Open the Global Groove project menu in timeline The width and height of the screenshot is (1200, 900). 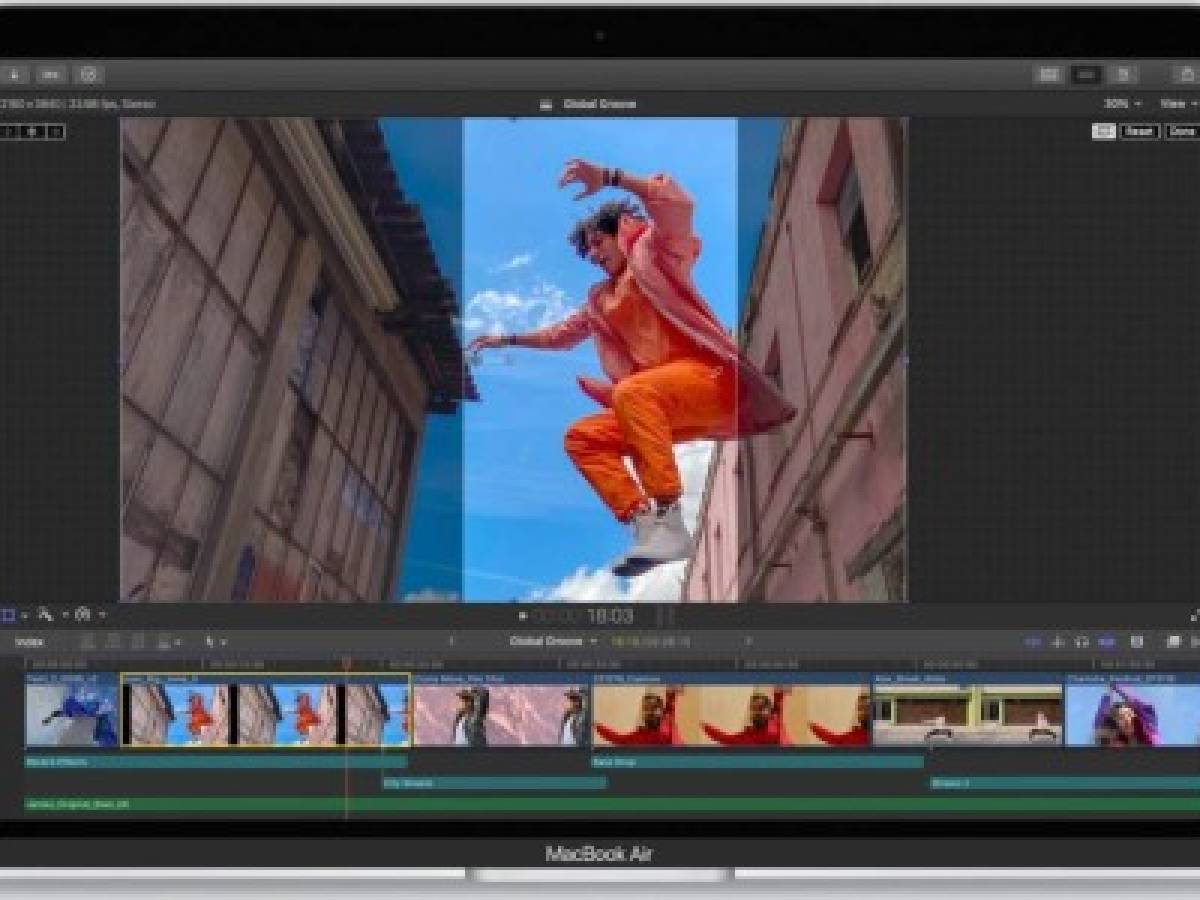553,642
